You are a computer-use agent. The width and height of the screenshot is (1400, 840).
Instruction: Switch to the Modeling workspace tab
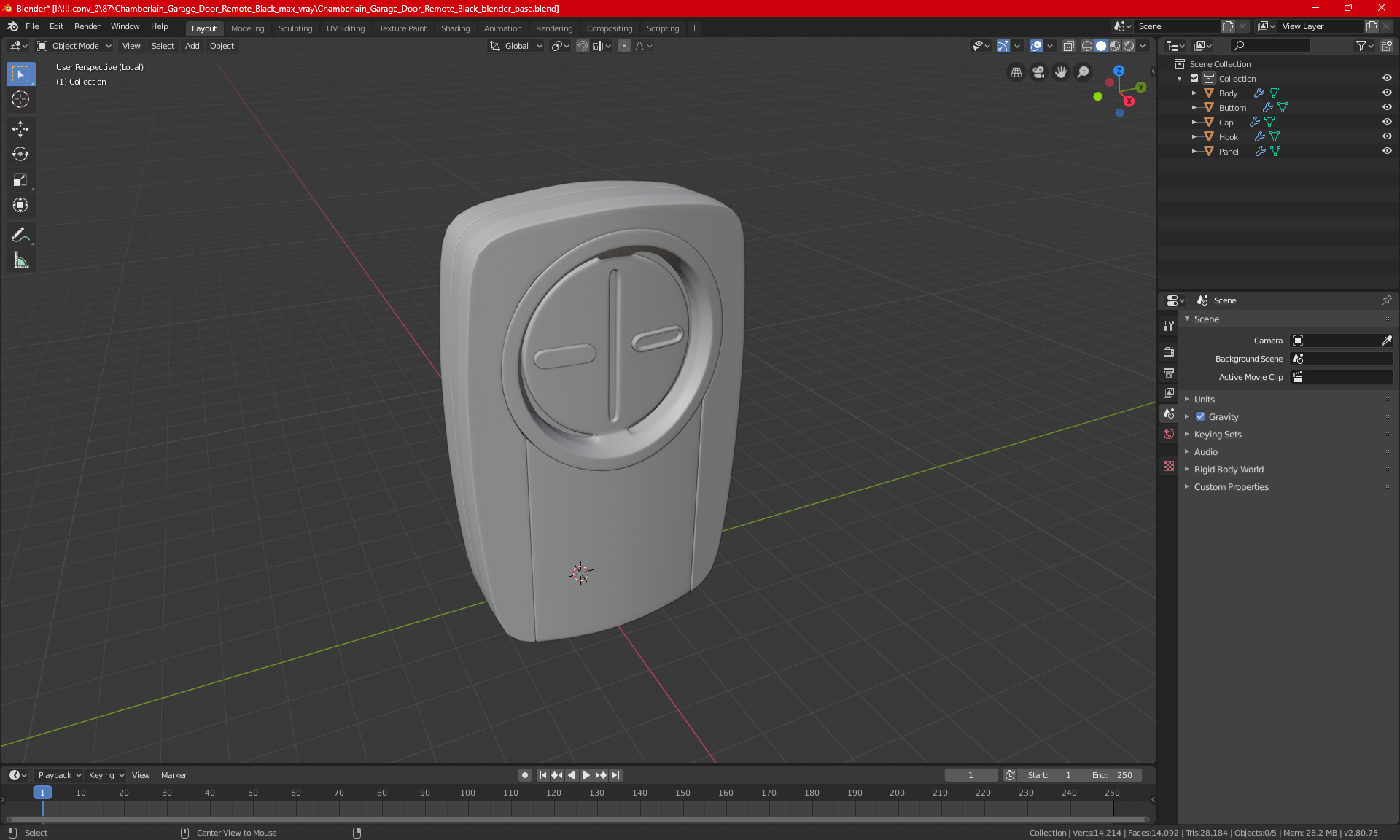247,28
